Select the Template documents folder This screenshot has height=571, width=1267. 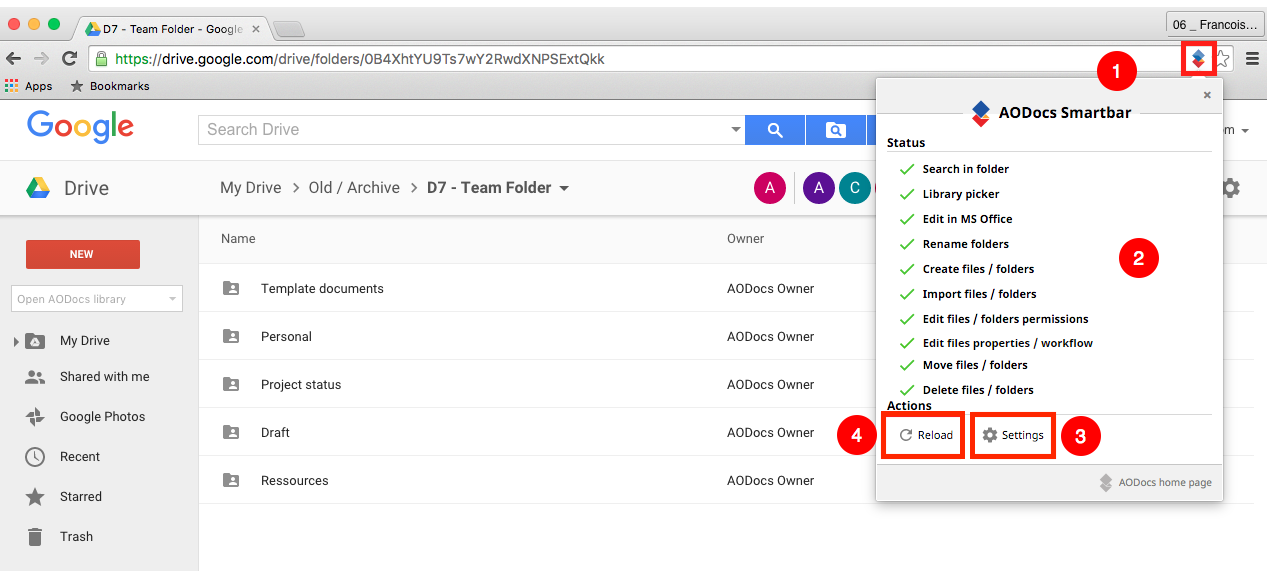coord(537,289)
